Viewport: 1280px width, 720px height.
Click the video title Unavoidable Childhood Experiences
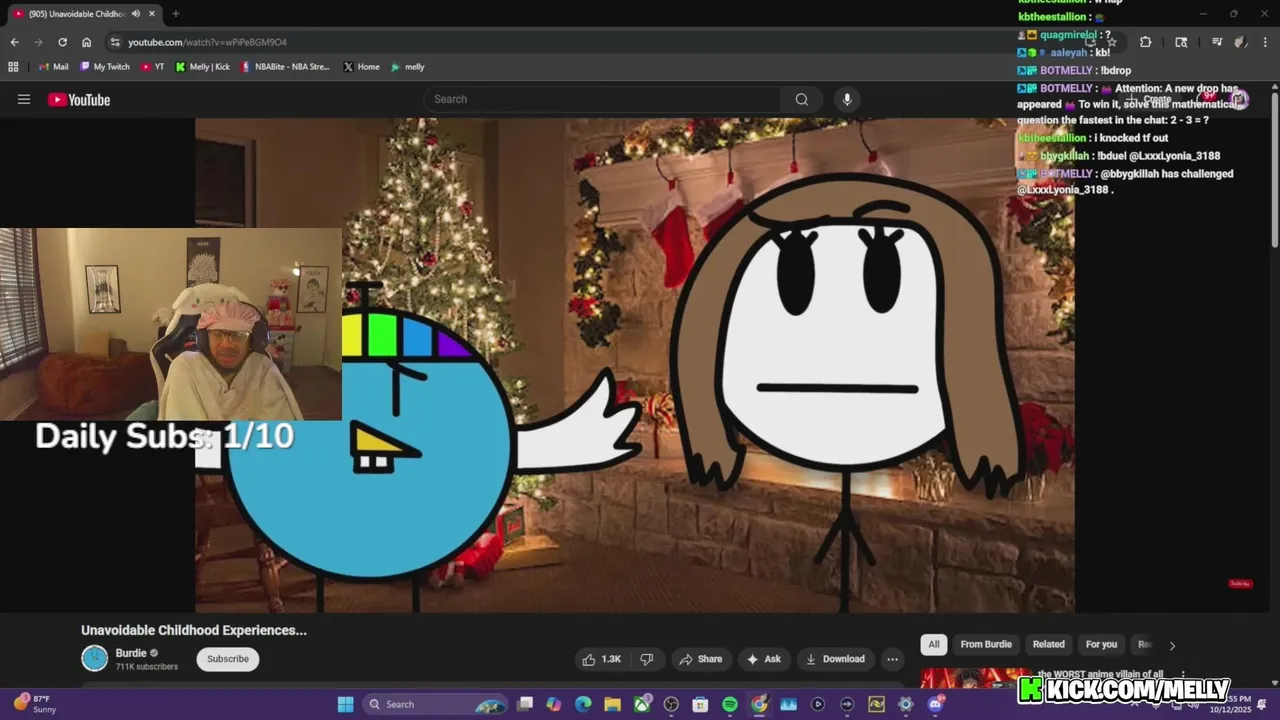tap(194, 630)
